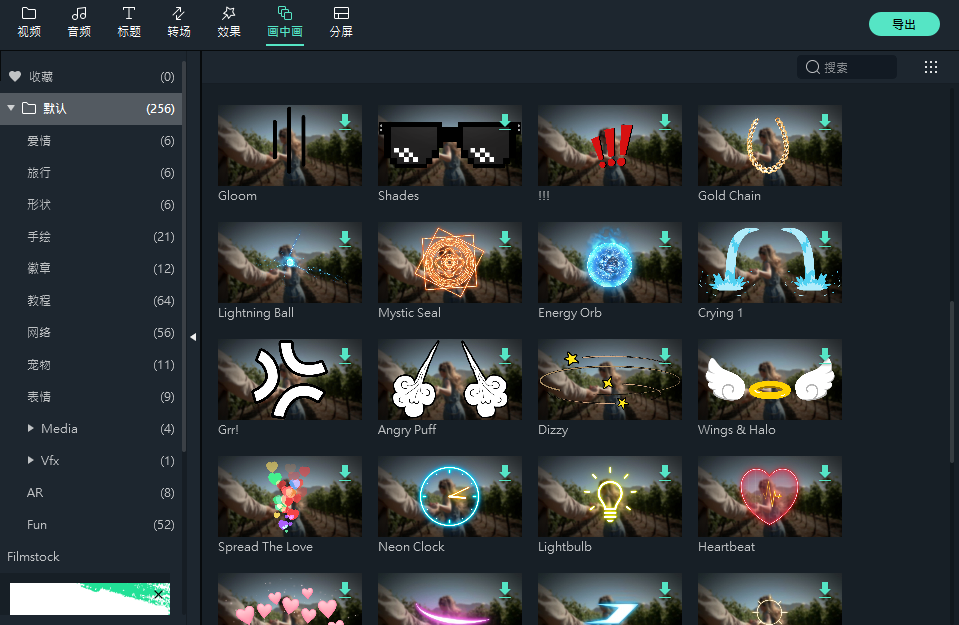Viewport: 959px width, 625px height.
Task: Select the Heartbeat thumbnail
Action: pos(770,497)
